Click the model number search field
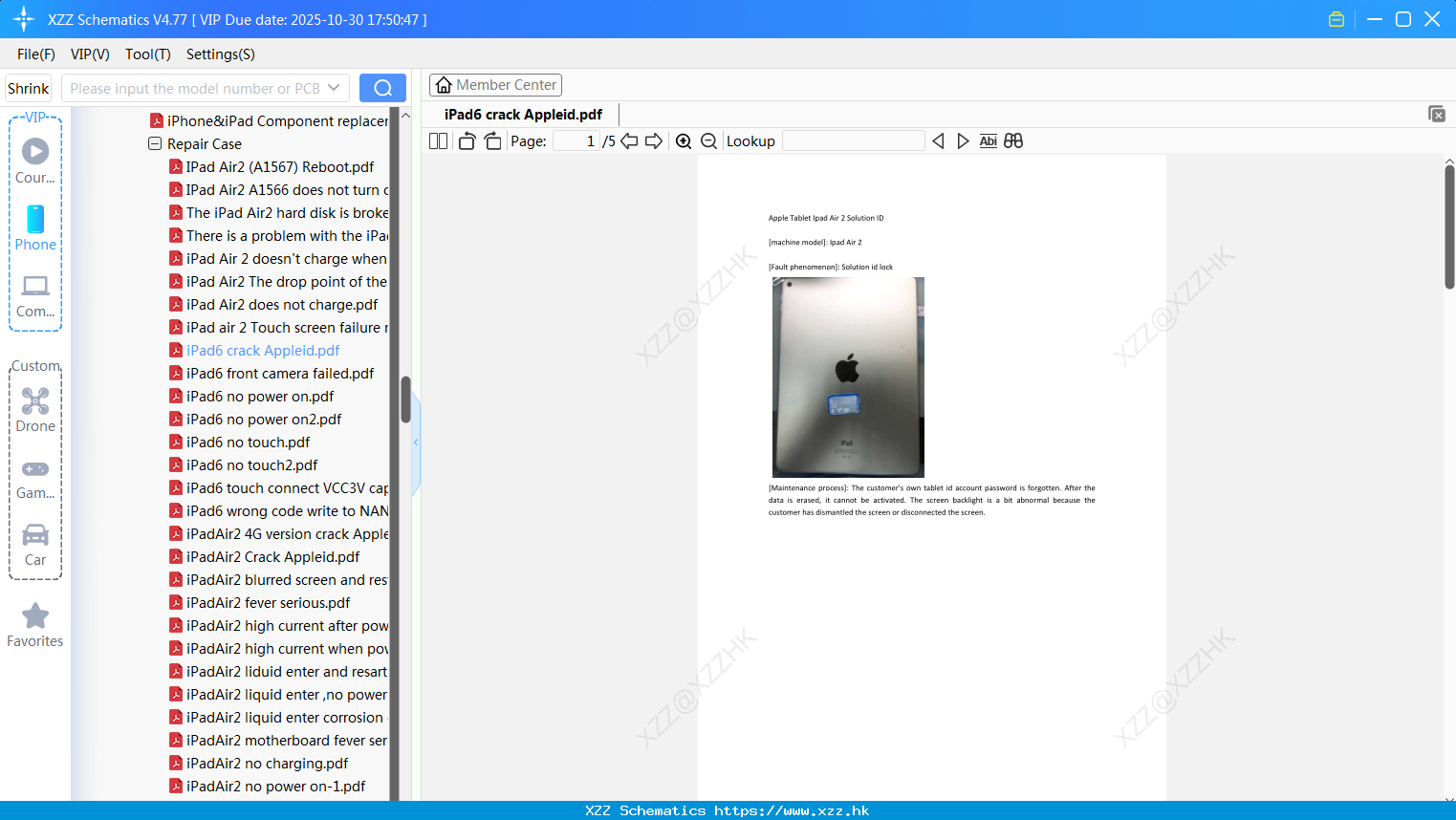The height and width of the screenshot is (820, 1456). [195, 88]
